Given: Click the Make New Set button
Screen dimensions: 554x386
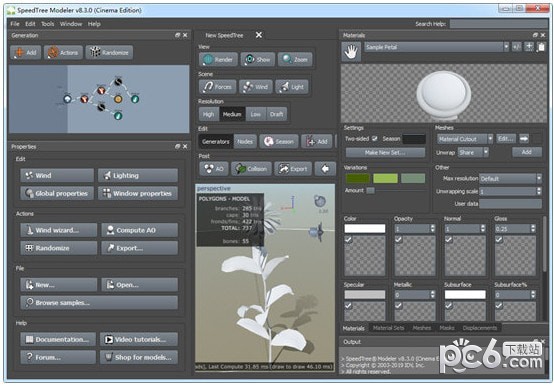Looking at the screenshot, I should coord(385,153).
